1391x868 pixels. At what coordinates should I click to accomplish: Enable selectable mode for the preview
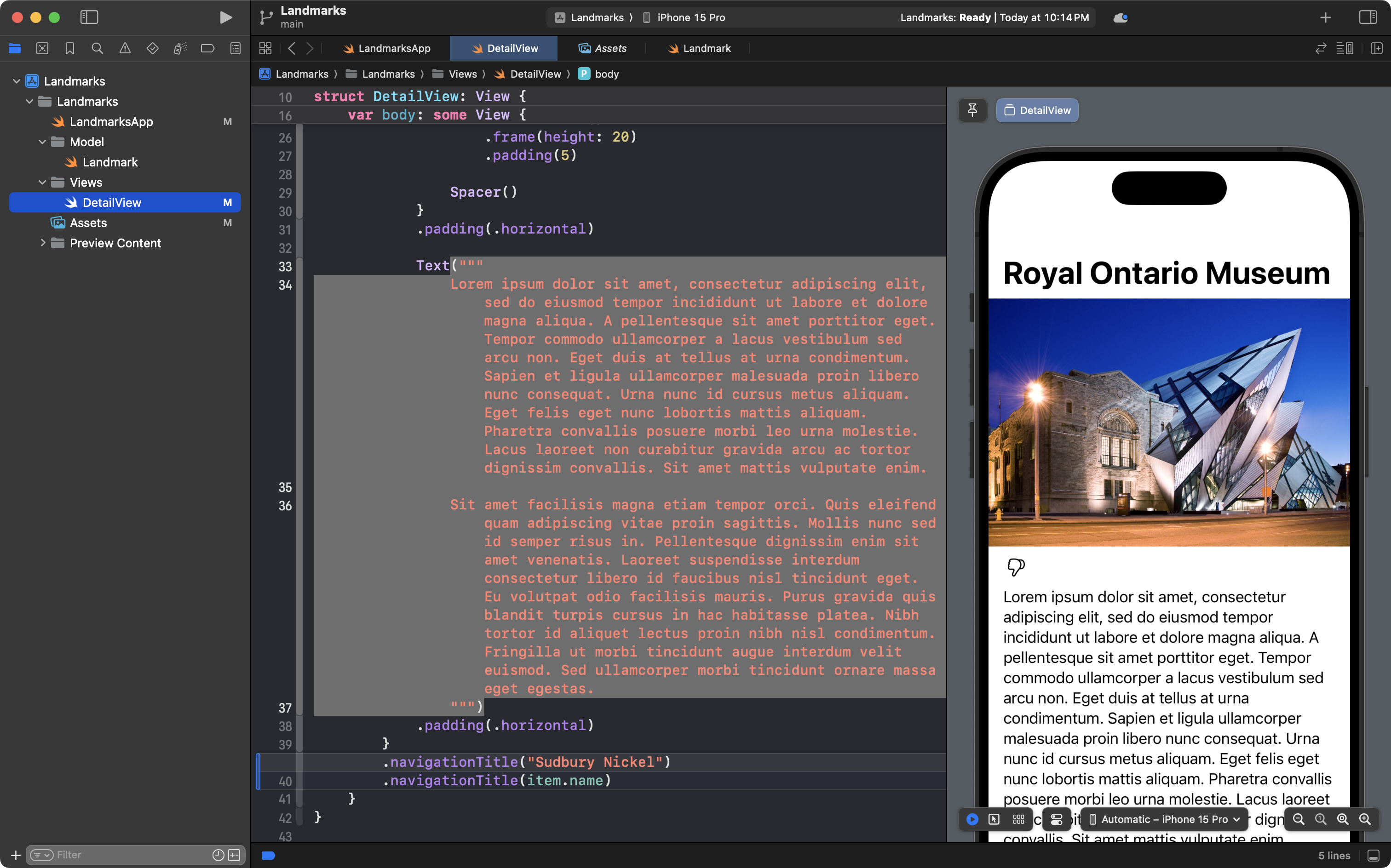pyautogui.click(x=994, y=819)
